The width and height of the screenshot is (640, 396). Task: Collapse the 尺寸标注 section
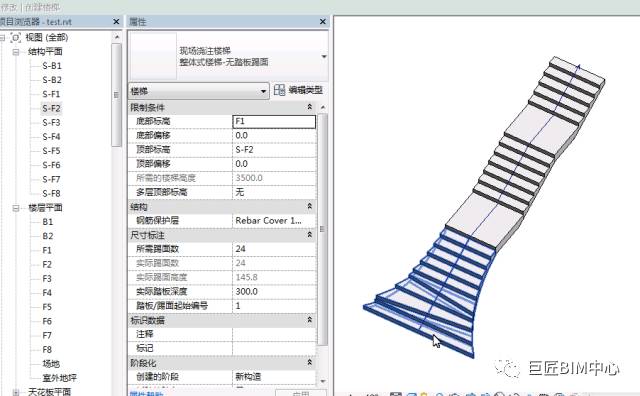pos(309,235)
